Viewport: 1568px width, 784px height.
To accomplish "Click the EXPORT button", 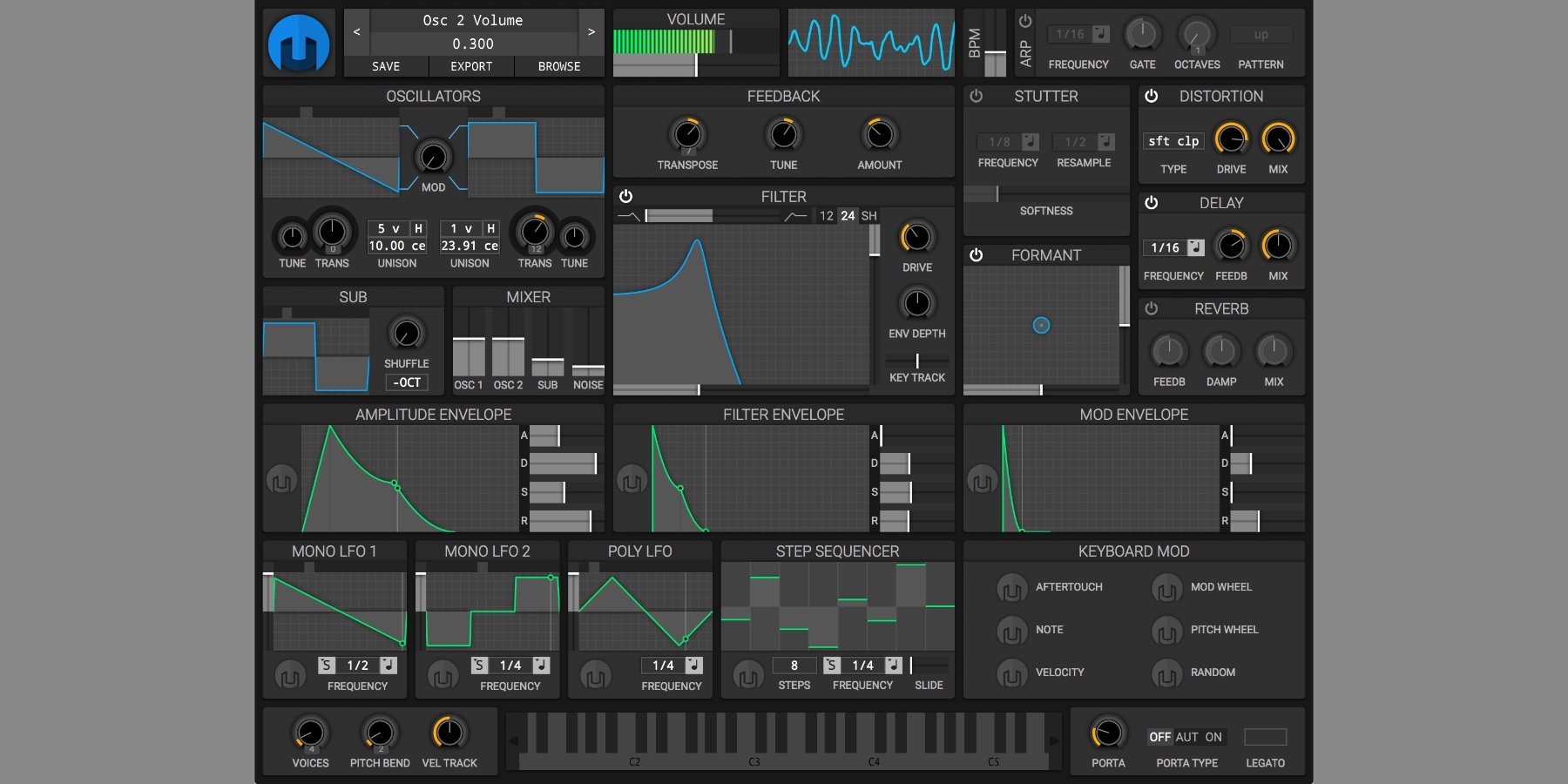I will [x=471, y=66].
